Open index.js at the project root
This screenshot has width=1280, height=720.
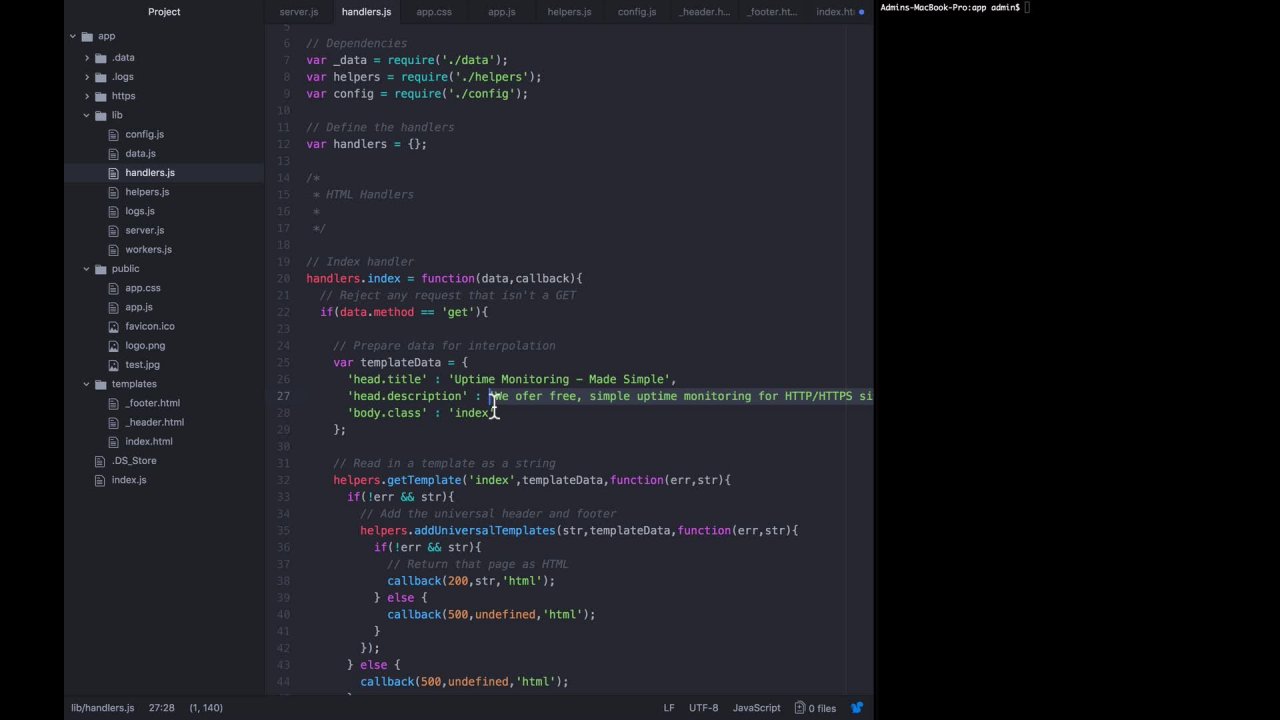tap(129, 480)
